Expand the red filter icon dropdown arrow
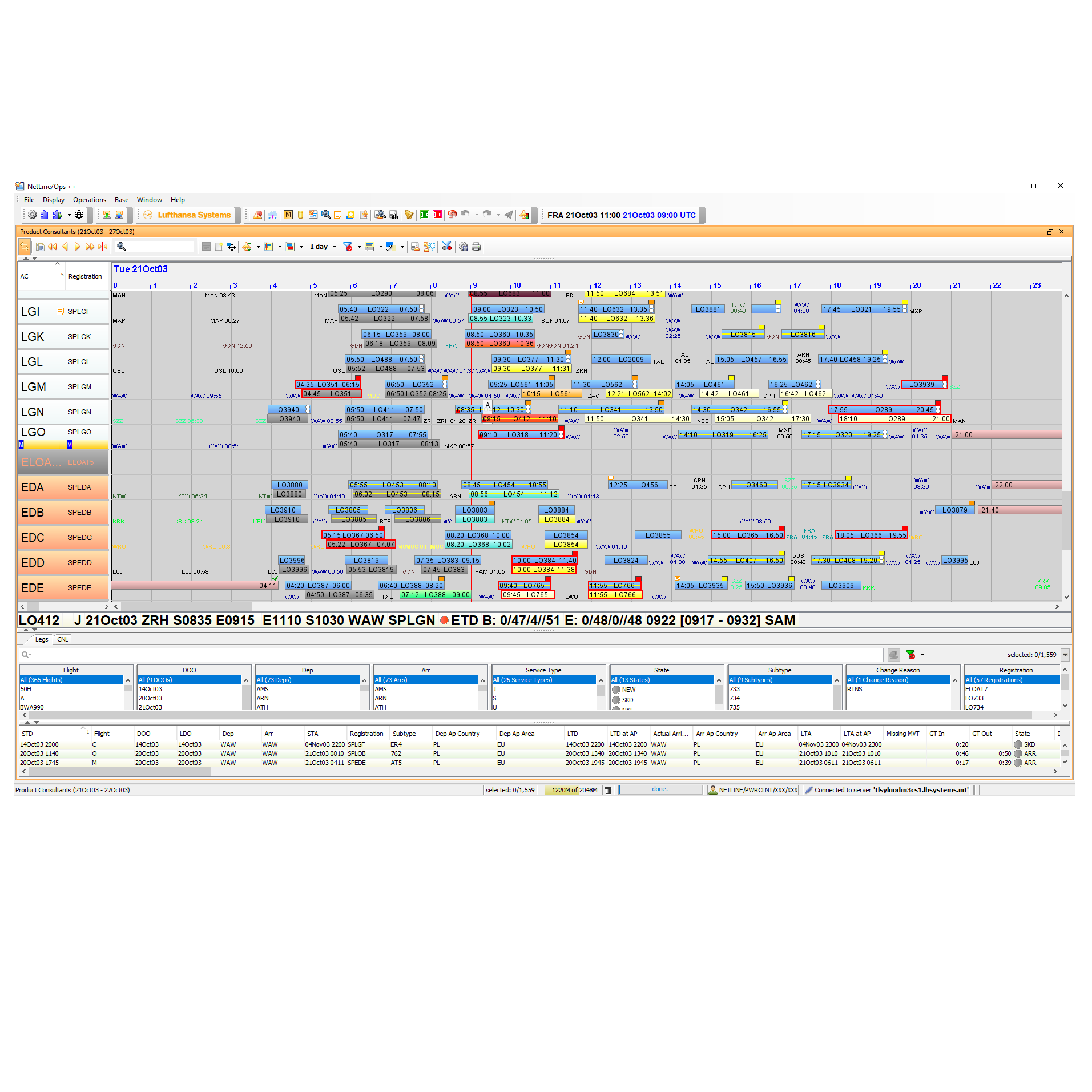This screenshot has height=1092, width=1092. click(359, 247)
